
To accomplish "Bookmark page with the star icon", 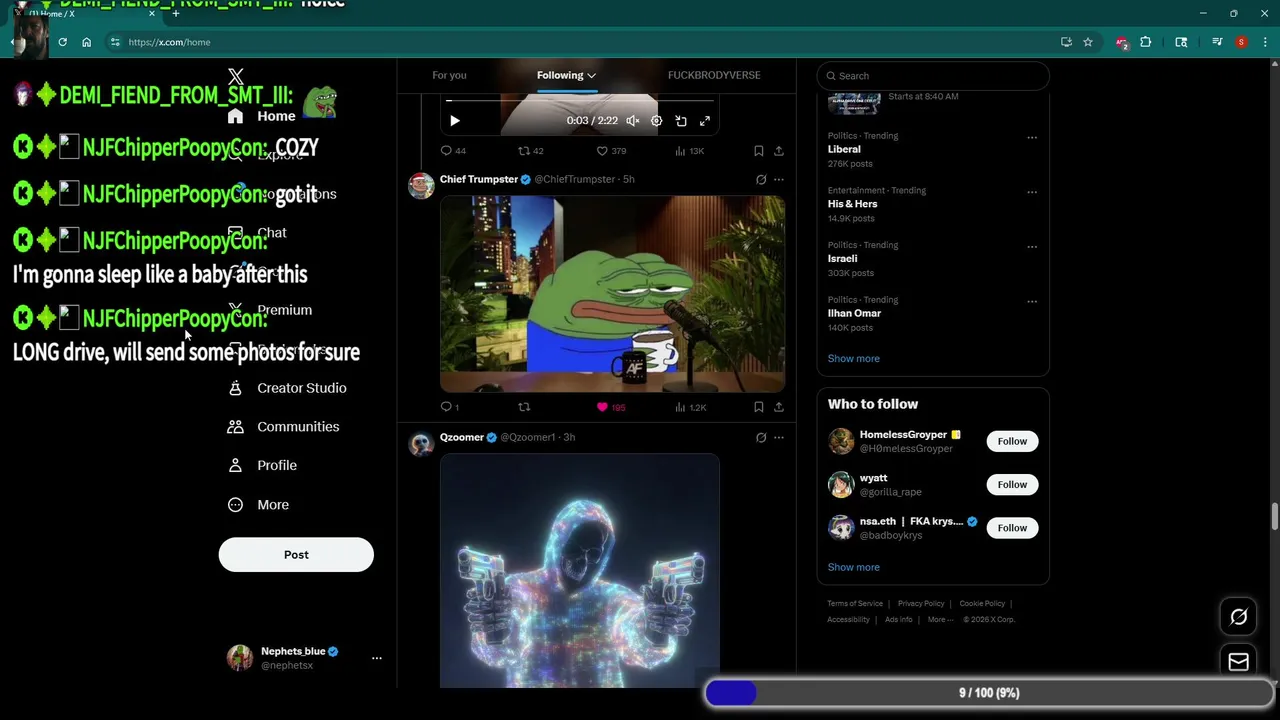I will [1088, 42].
